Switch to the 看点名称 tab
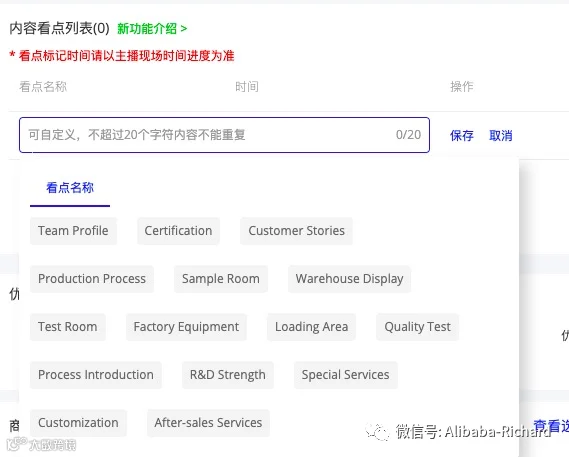The height and width of the screenshot is (457, 569). pos(70,188)
